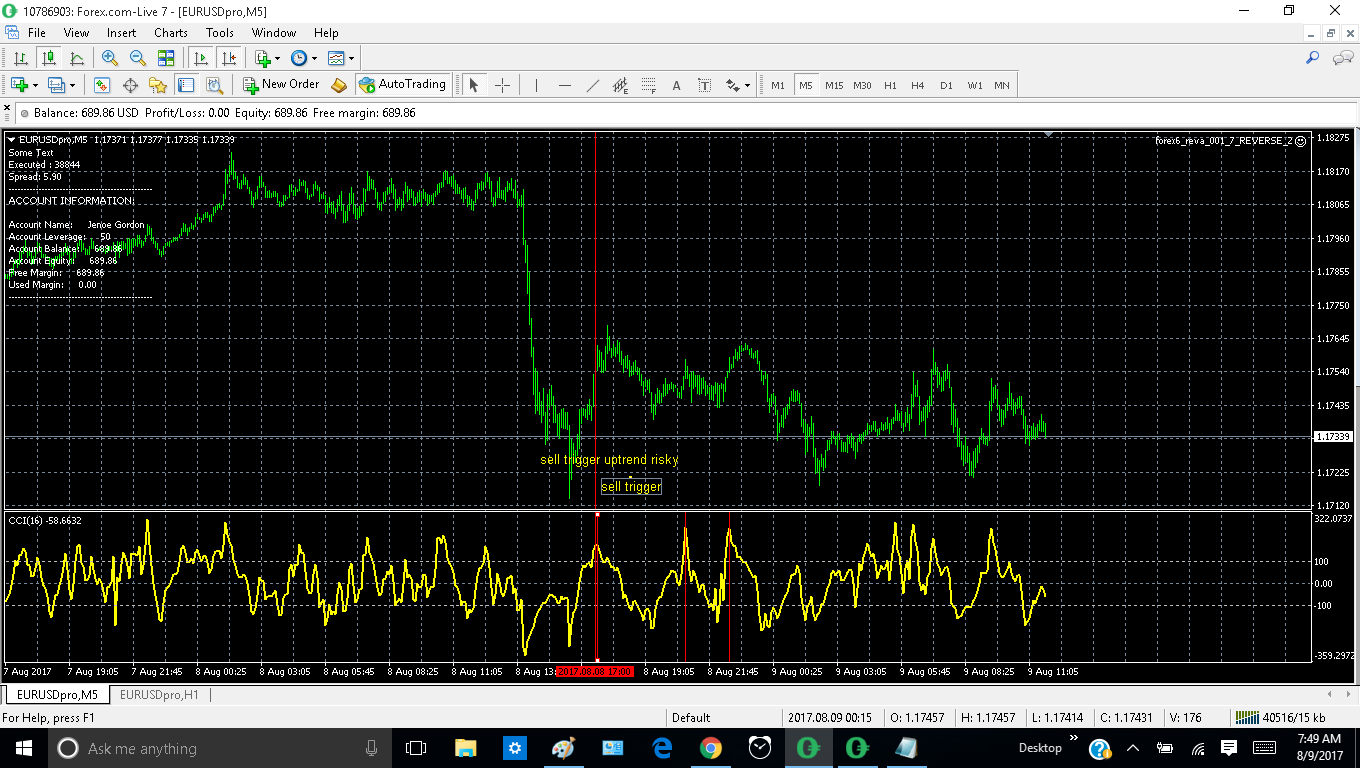Select the text label tool

coord(704,86)
